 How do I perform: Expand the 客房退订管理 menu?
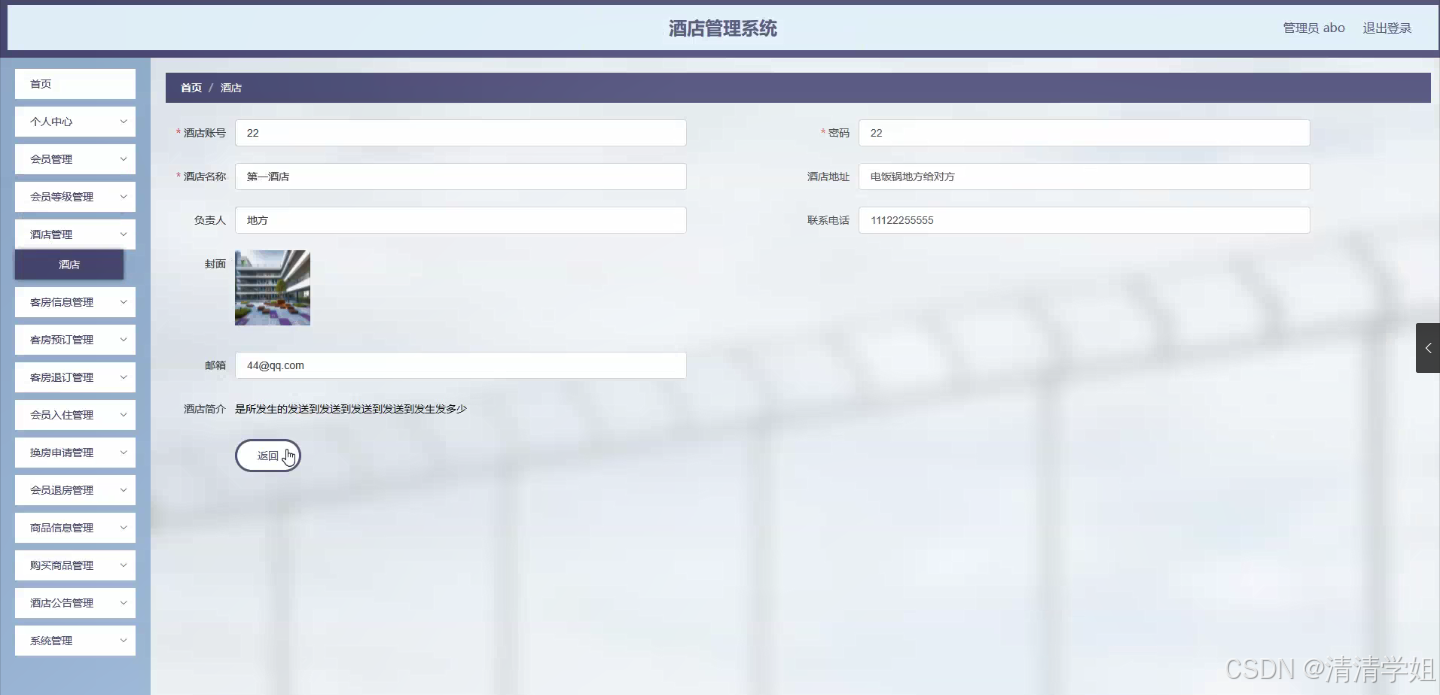tap(74, 377)
